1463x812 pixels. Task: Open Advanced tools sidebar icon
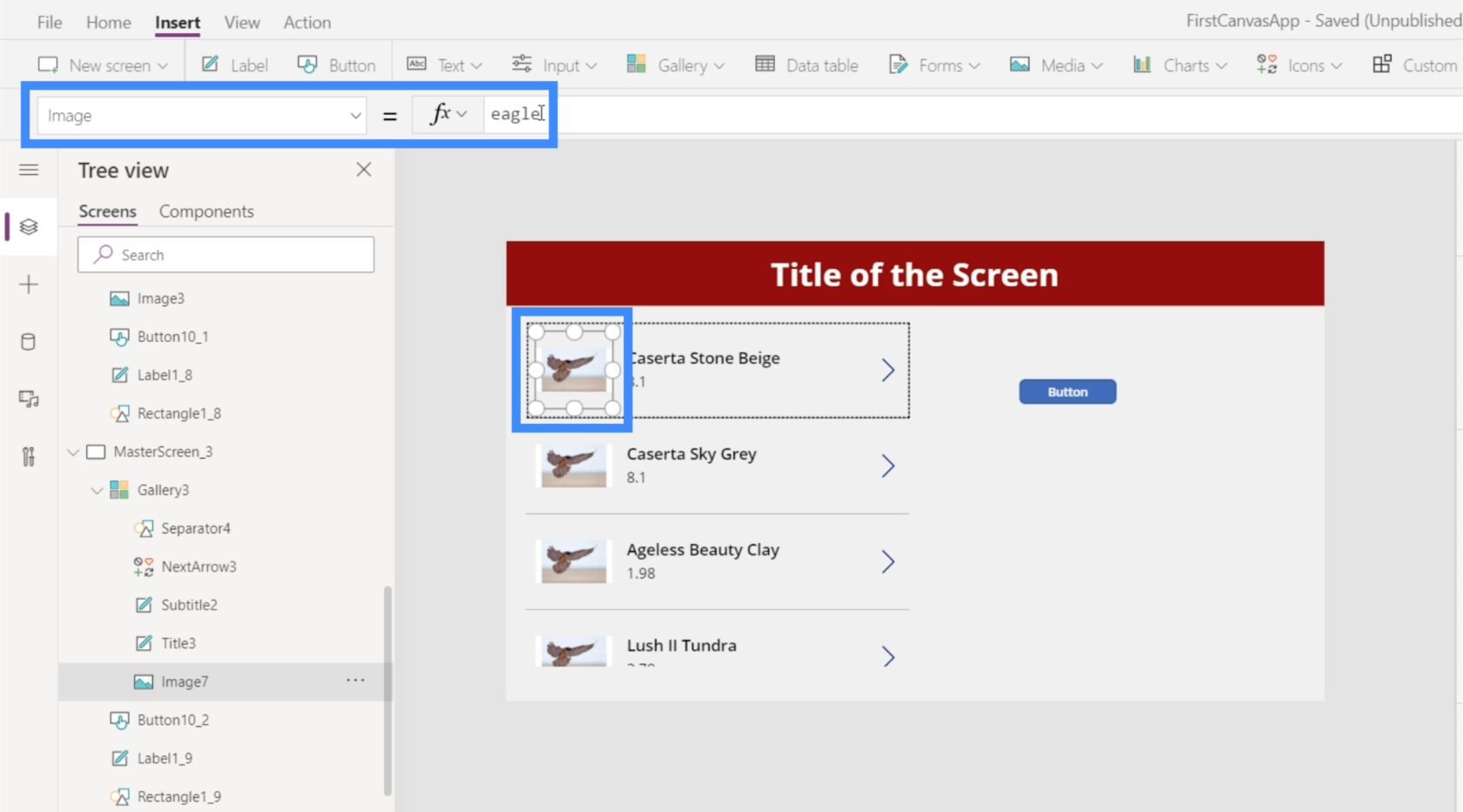click(x=29, y=456)
